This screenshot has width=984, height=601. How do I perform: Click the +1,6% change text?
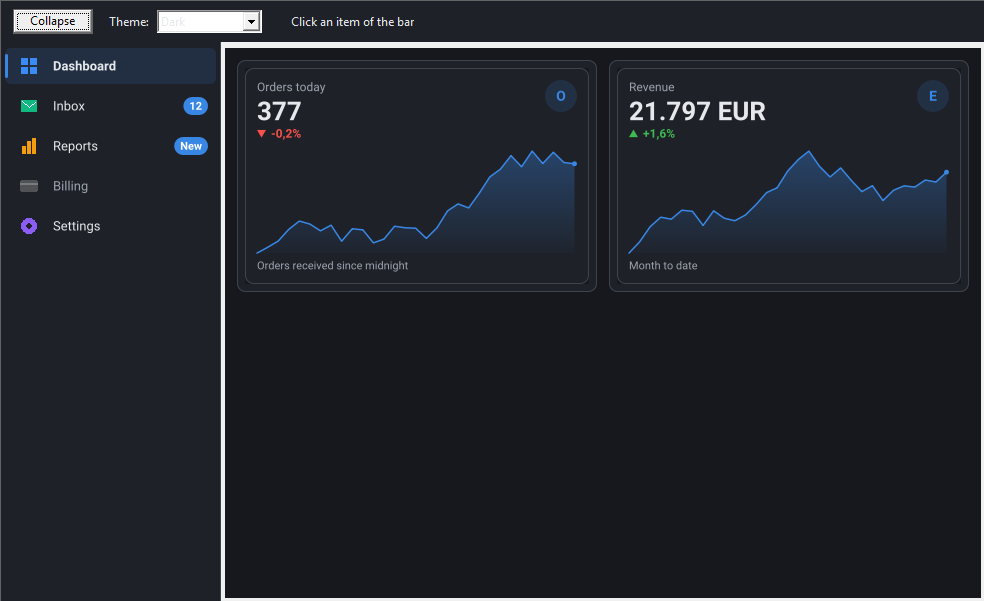pos(659,134)
